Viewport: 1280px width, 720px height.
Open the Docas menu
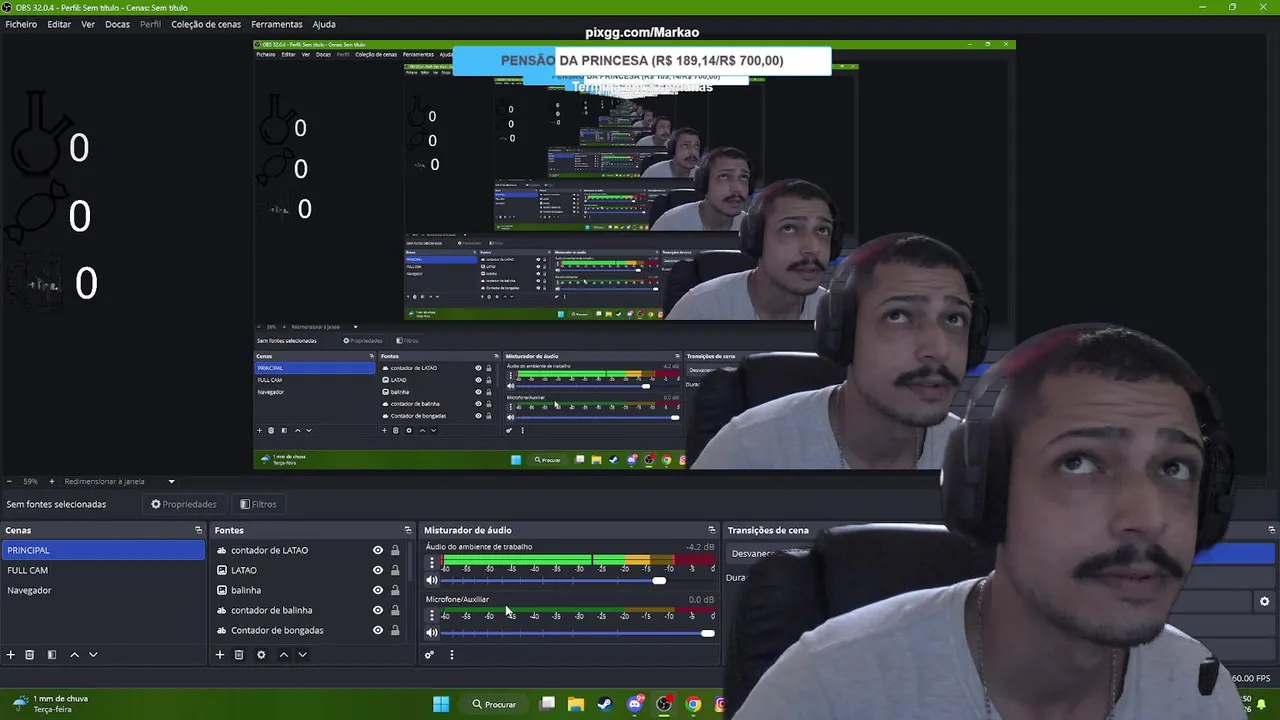pos(117,24)
